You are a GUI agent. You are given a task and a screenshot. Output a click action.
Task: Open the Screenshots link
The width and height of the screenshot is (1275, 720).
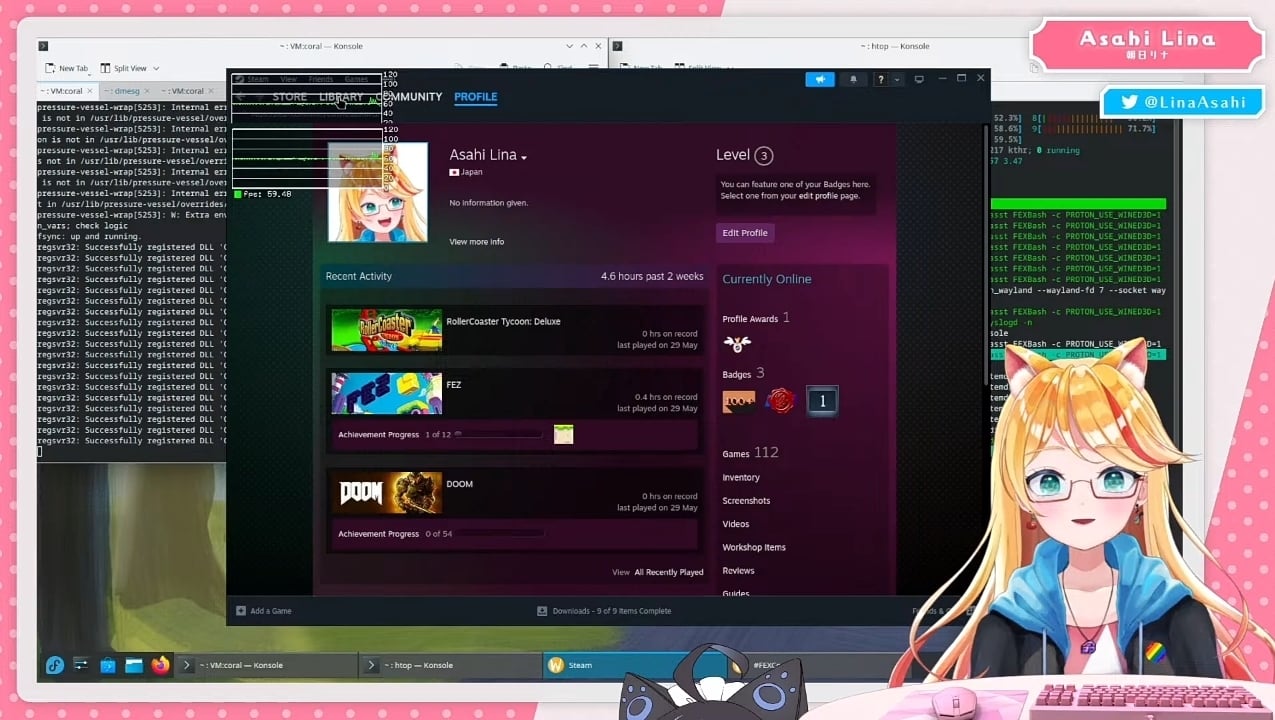click(x=746, y=501)
